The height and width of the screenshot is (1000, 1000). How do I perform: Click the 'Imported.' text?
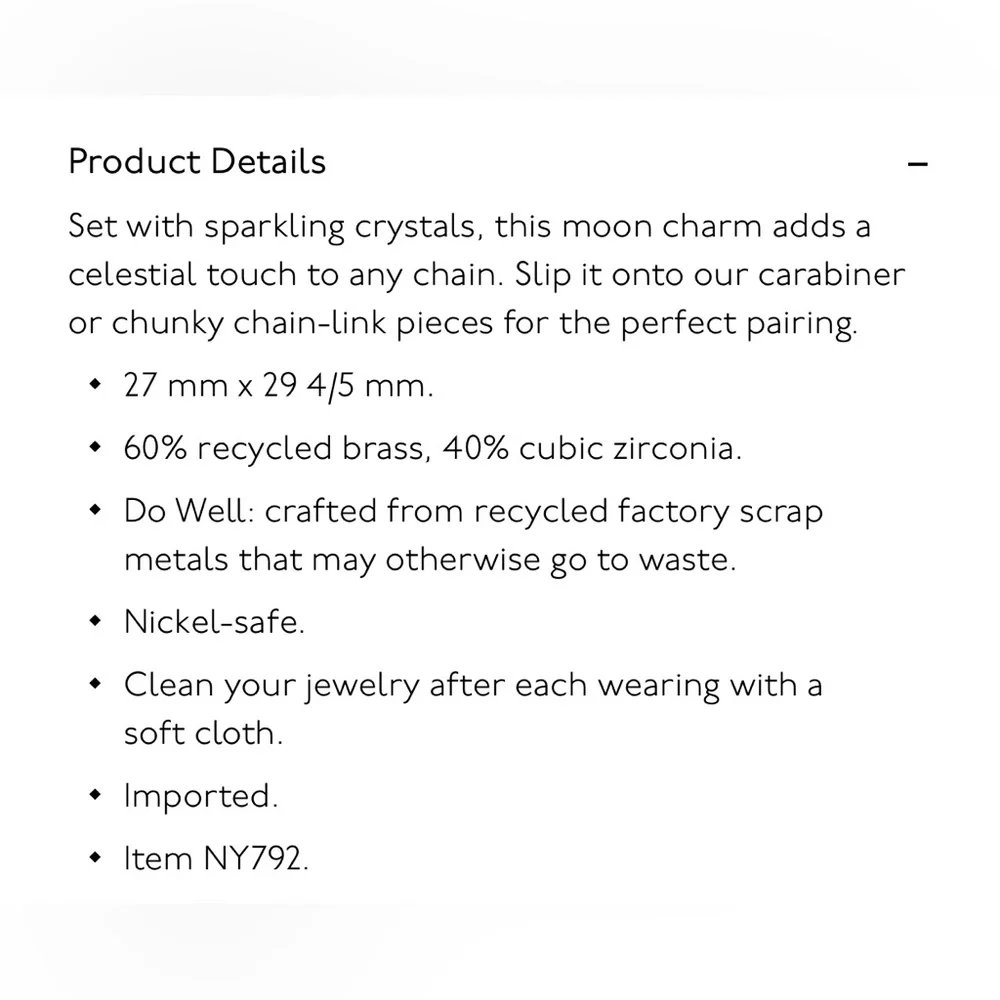pyautogui.click(x=201, y=797)
